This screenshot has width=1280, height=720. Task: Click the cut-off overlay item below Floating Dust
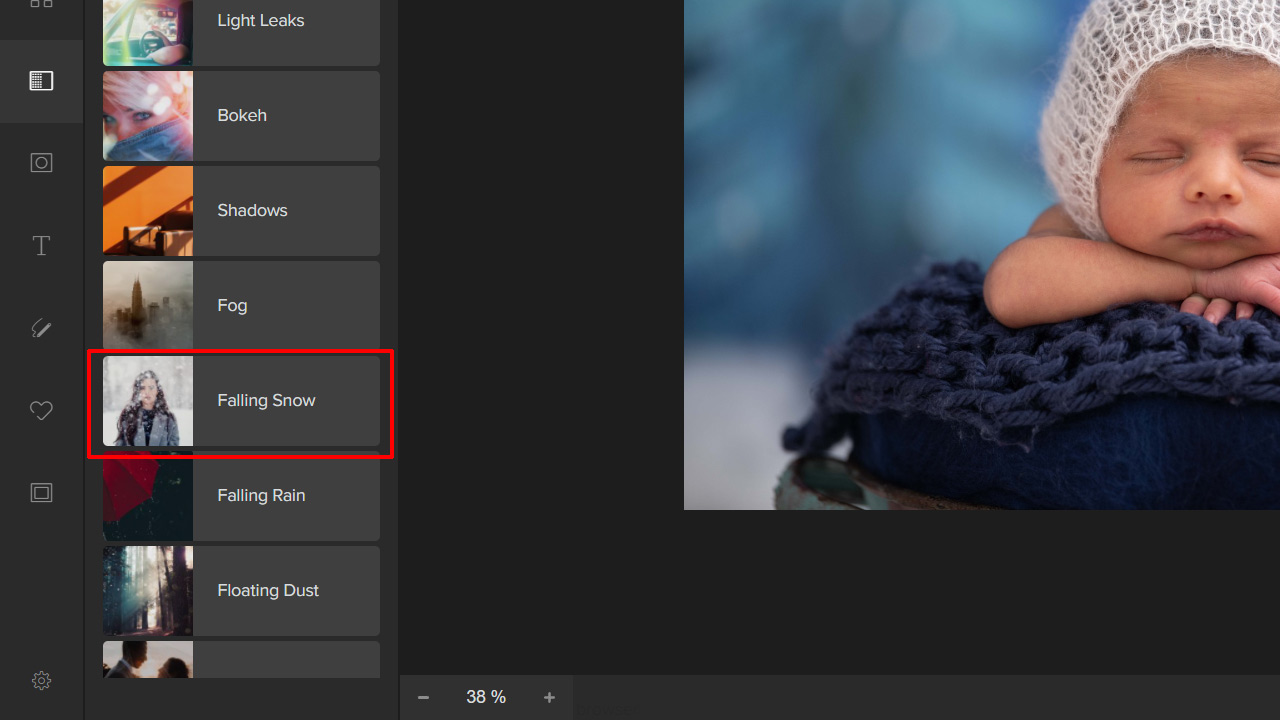(241, 660)
